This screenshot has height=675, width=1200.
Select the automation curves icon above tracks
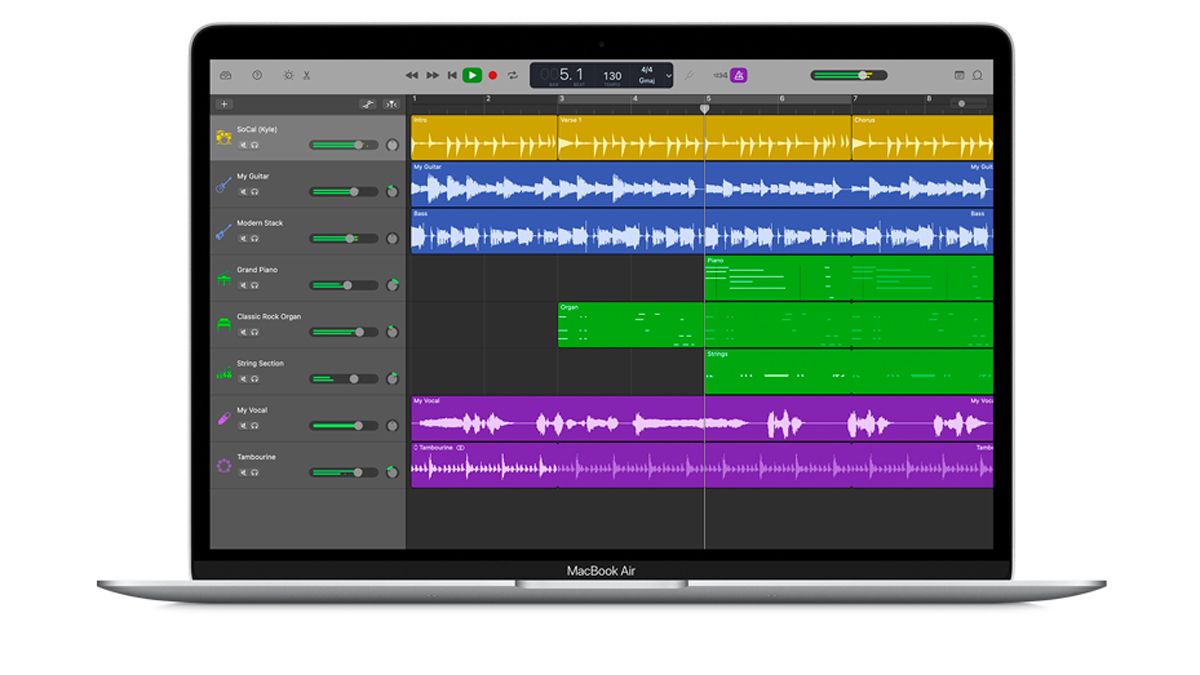point(367,103)
